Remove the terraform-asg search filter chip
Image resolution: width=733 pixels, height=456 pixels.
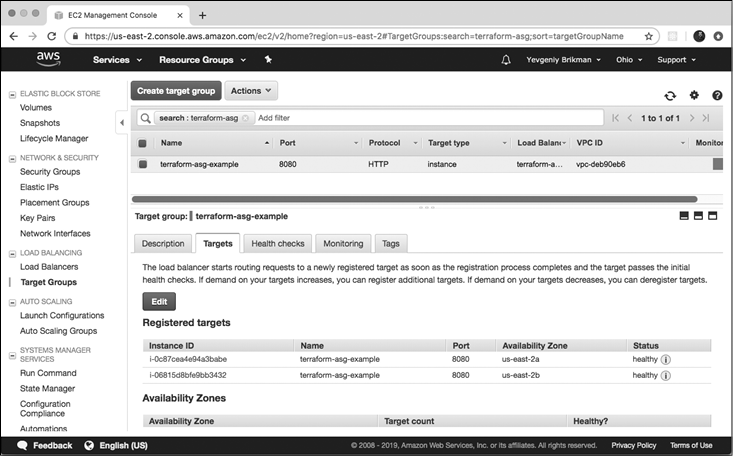pyautogui.click(x=246, y=118)
